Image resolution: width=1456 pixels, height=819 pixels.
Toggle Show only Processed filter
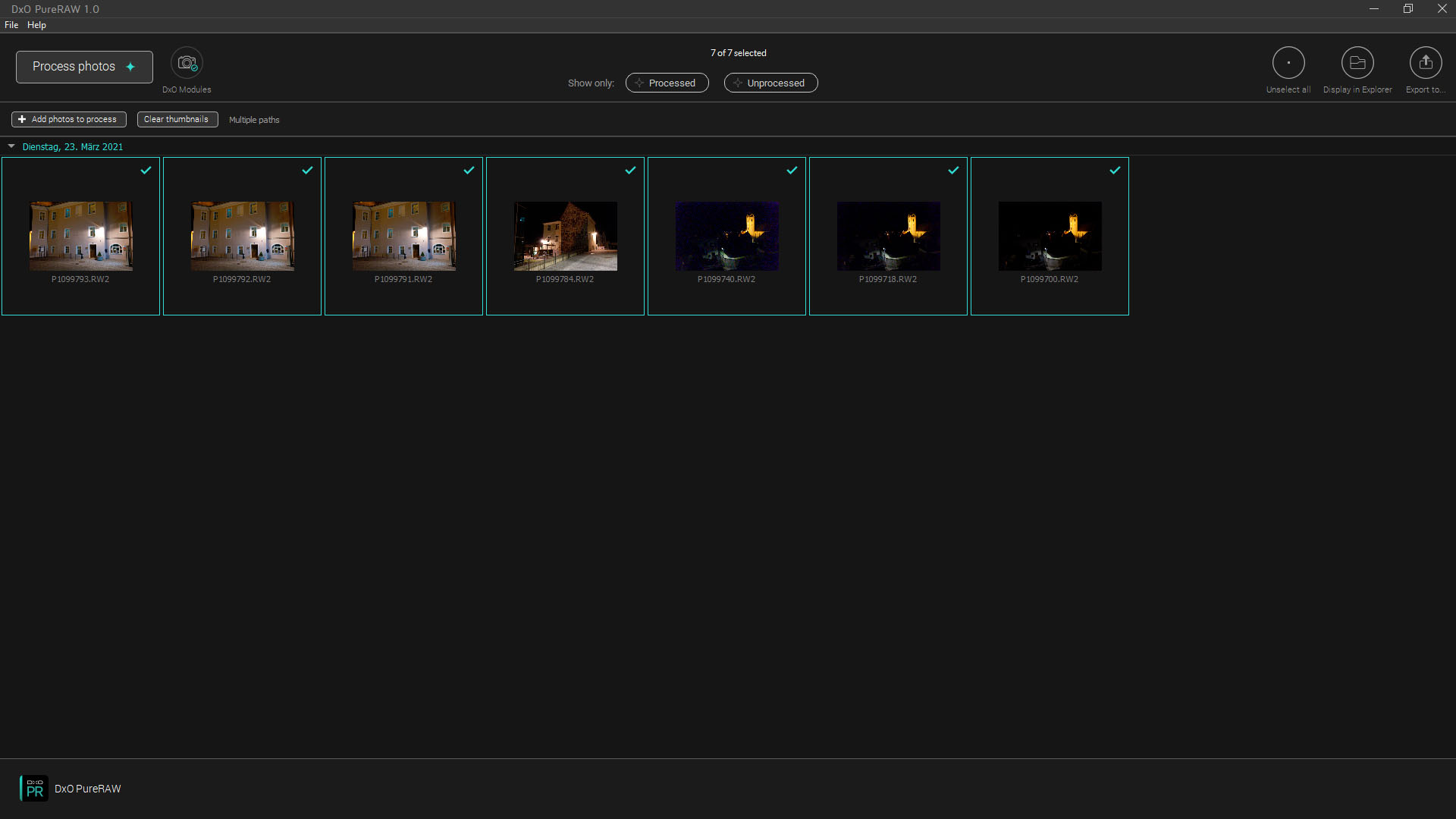pyautogui.click(x=667, y=83)
